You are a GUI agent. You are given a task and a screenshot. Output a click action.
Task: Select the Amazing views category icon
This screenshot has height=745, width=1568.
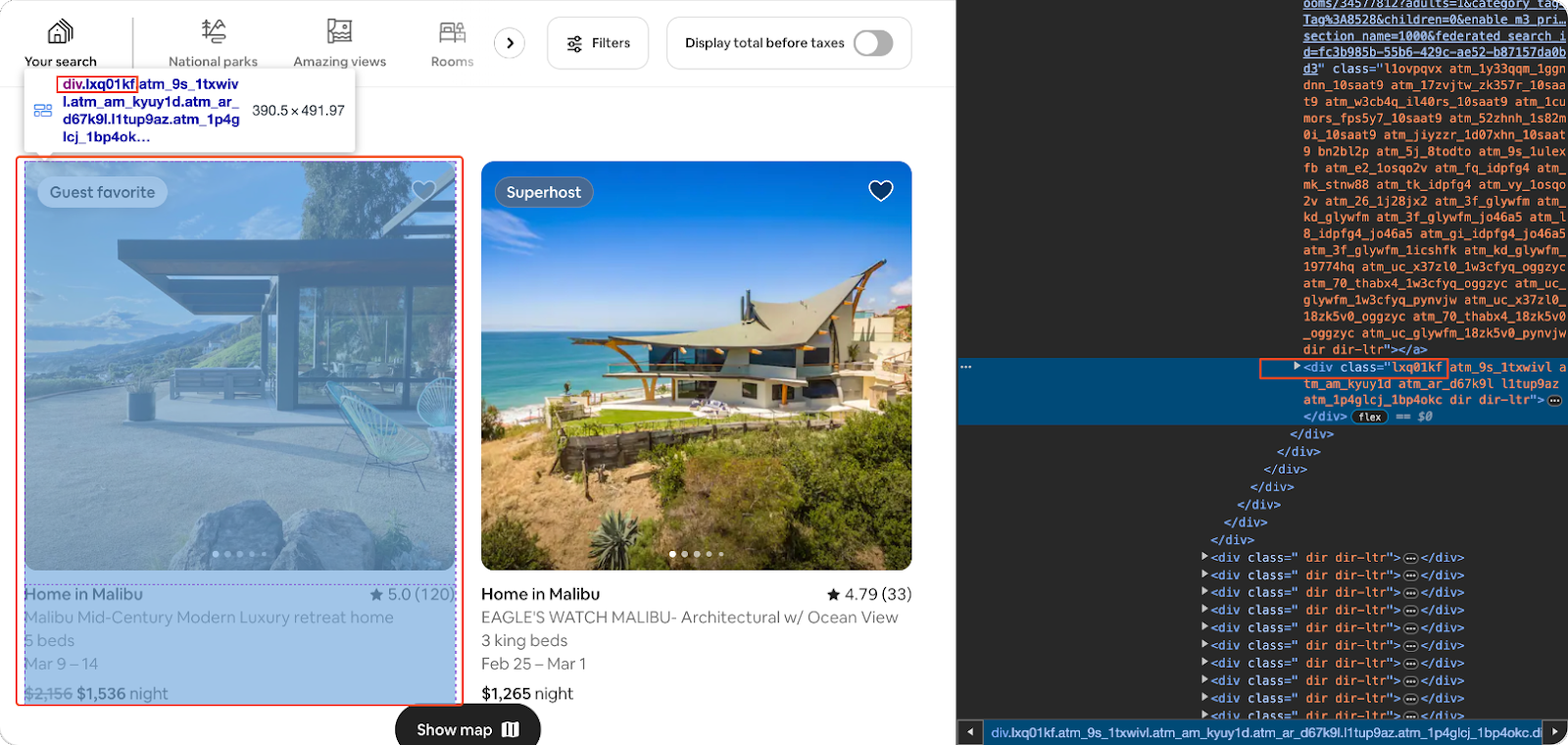pyautogui.click(x=339, y=31)
